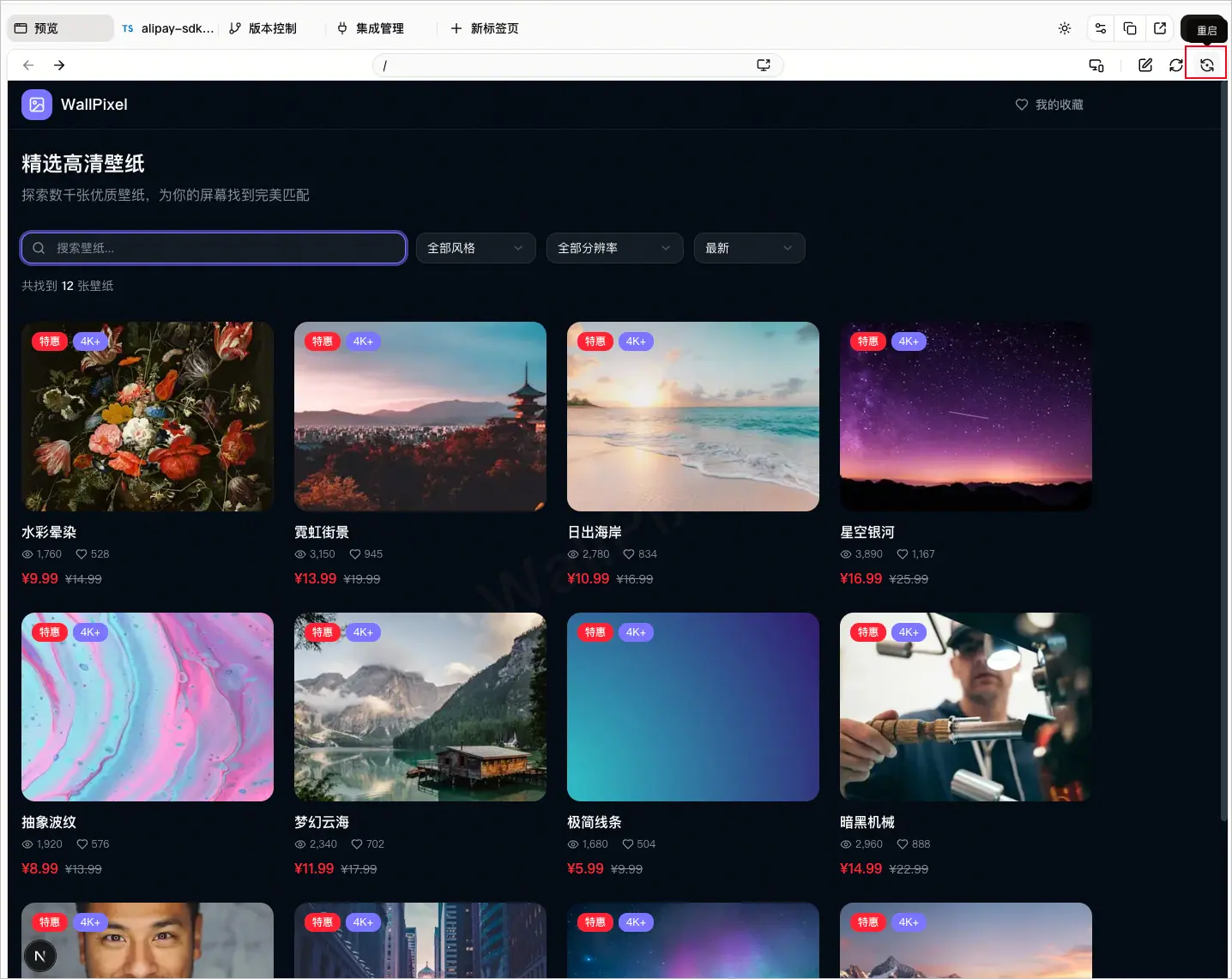Click the heart icon on the 霓虹街景 card
The width and height of the screenshot is (1232, 979).
coord(355,554)
